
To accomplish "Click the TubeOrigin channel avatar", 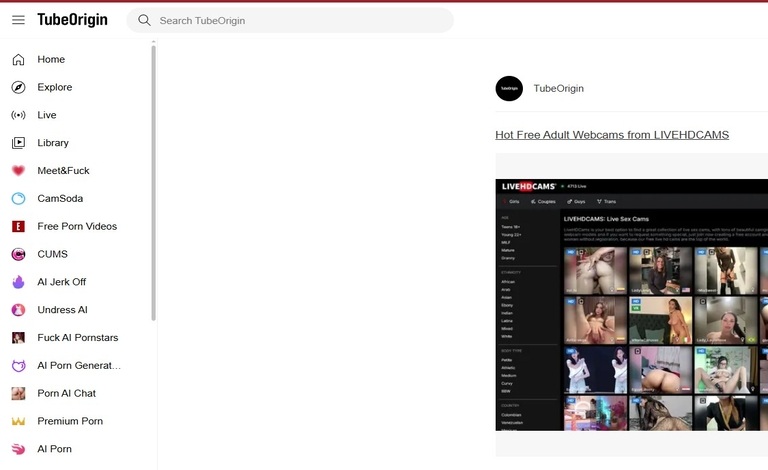I will (x=509, y=89).
